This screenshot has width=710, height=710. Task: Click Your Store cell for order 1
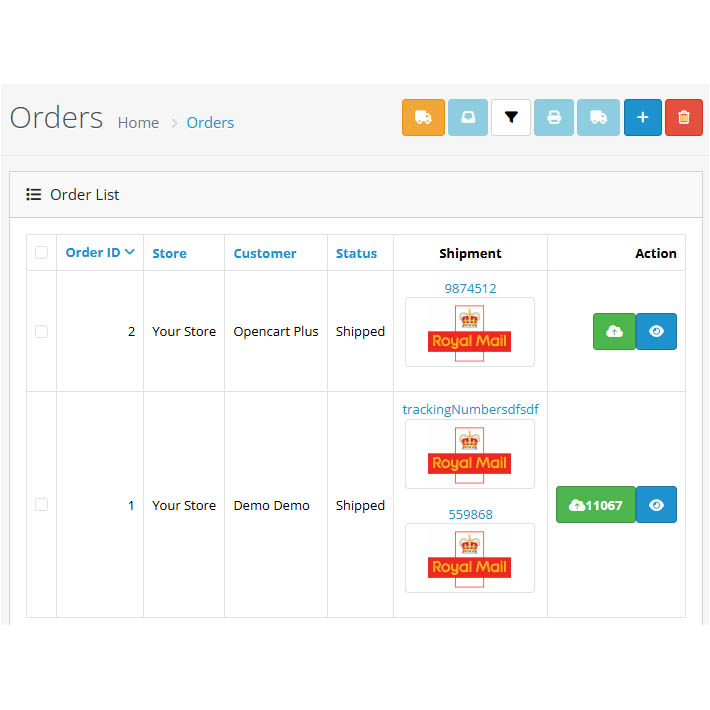point(184,505)
